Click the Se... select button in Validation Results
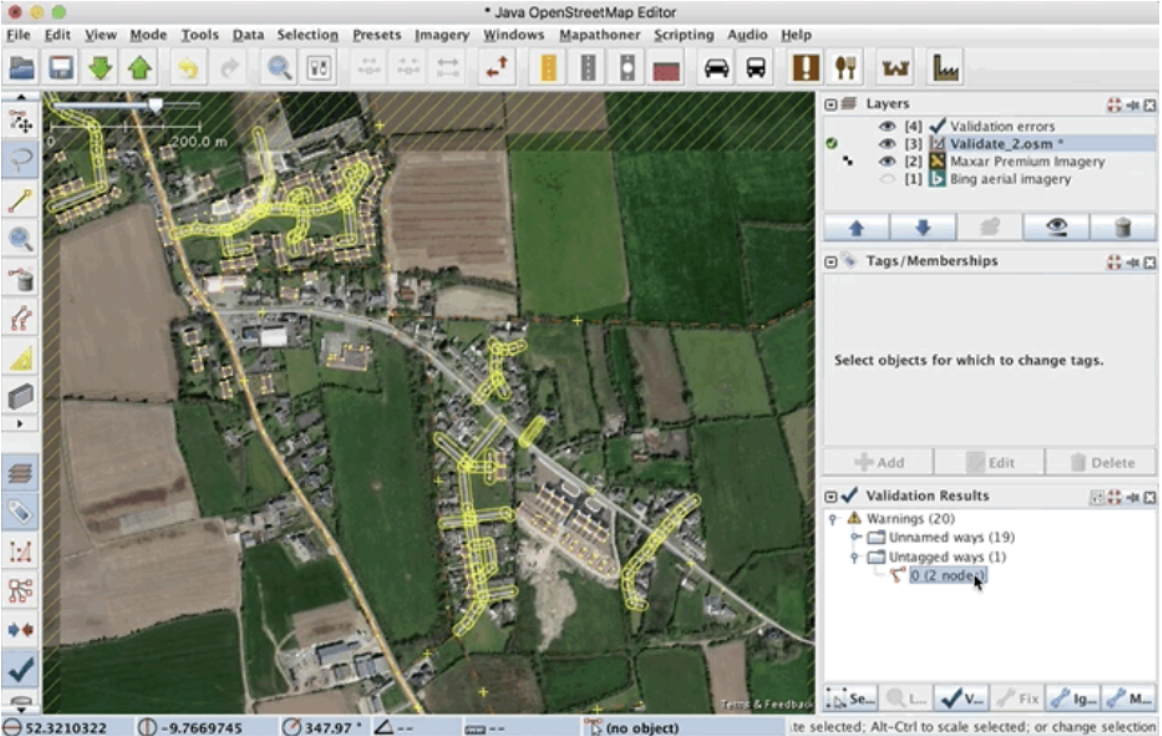 pos(851,698)
